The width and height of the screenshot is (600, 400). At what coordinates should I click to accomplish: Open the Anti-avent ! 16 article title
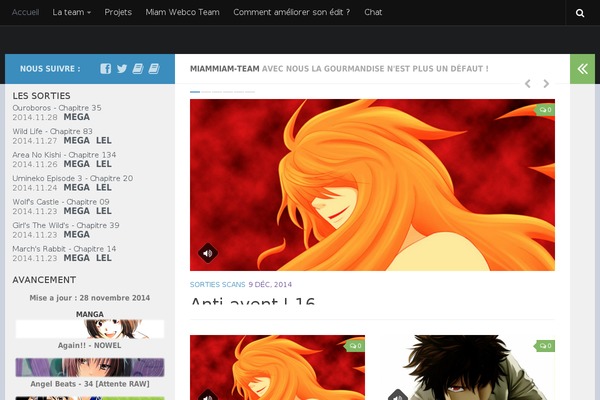(x=253, y=300)
